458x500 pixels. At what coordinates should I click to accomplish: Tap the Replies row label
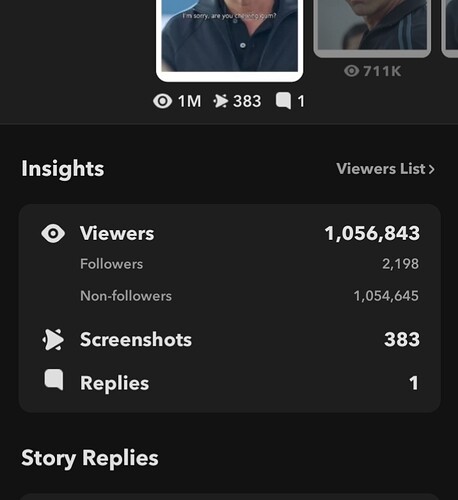[115, 383]
